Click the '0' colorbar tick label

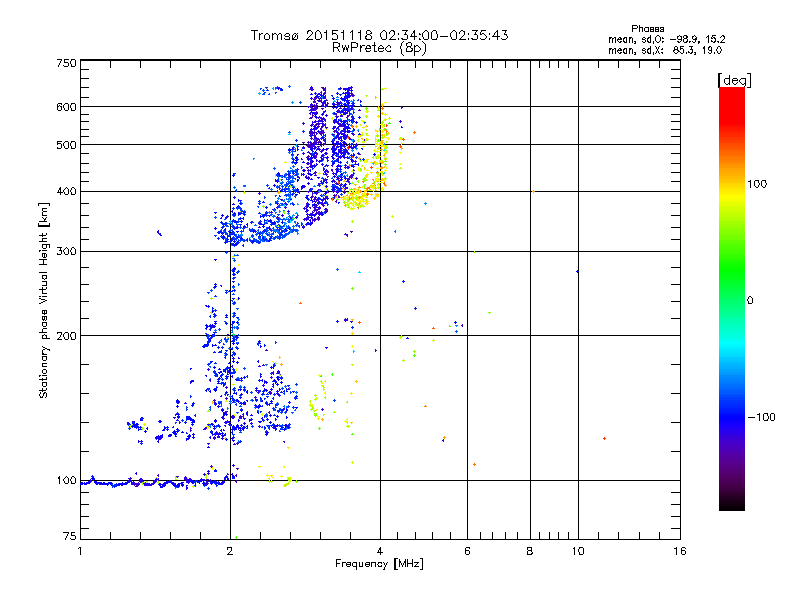point(749,301)
